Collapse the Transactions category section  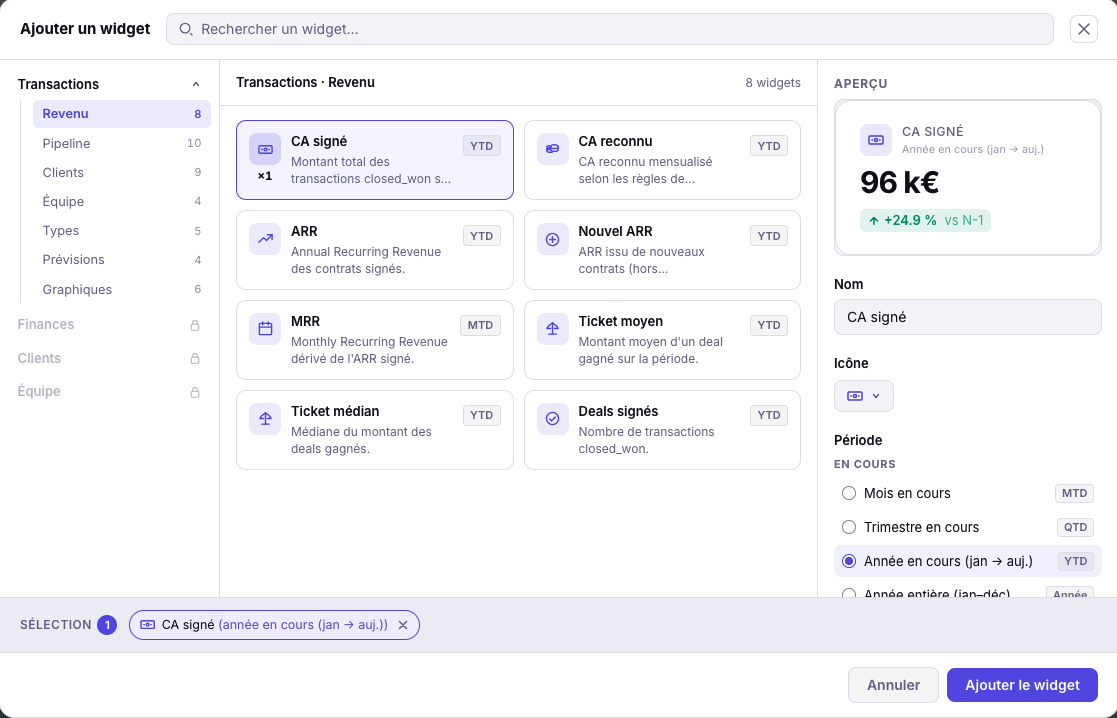coord(196,85)
